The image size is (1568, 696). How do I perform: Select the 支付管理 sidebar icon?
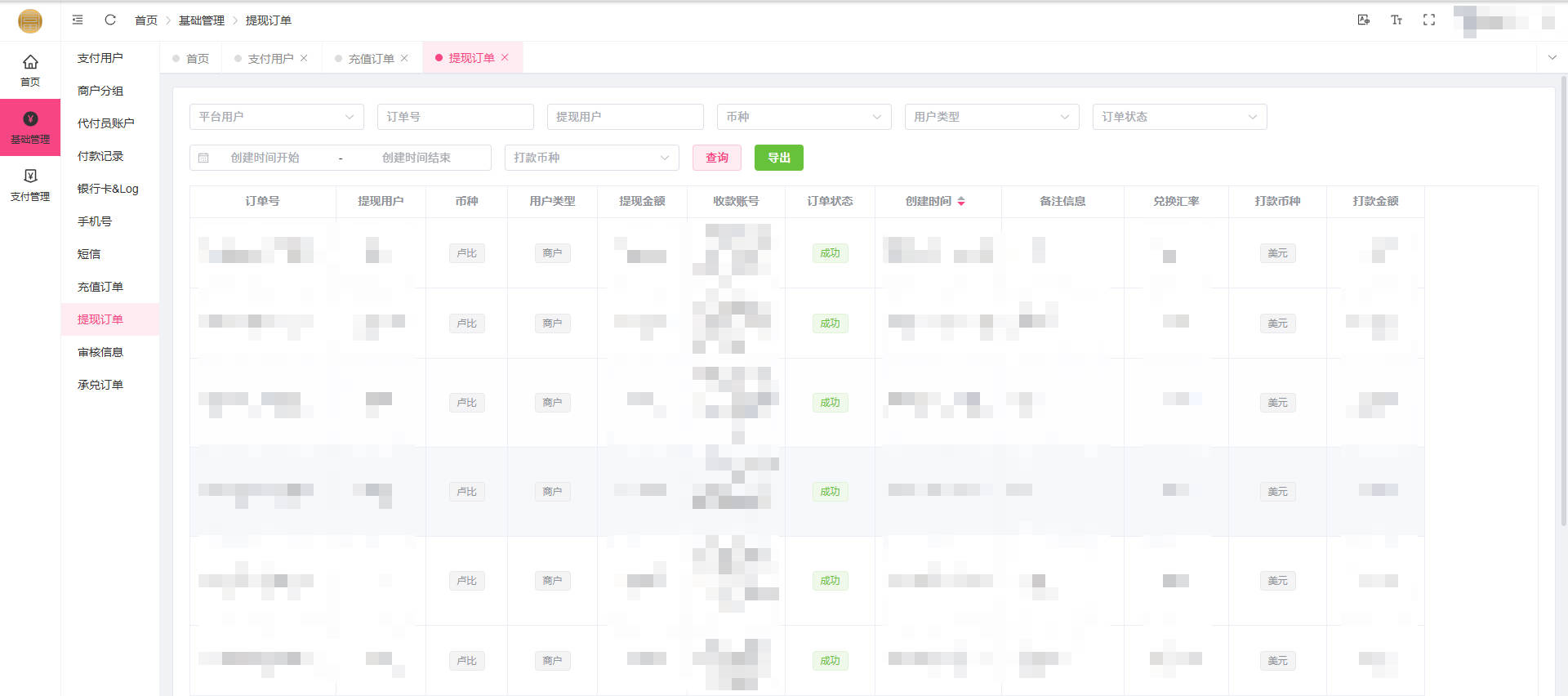point(30,185)
